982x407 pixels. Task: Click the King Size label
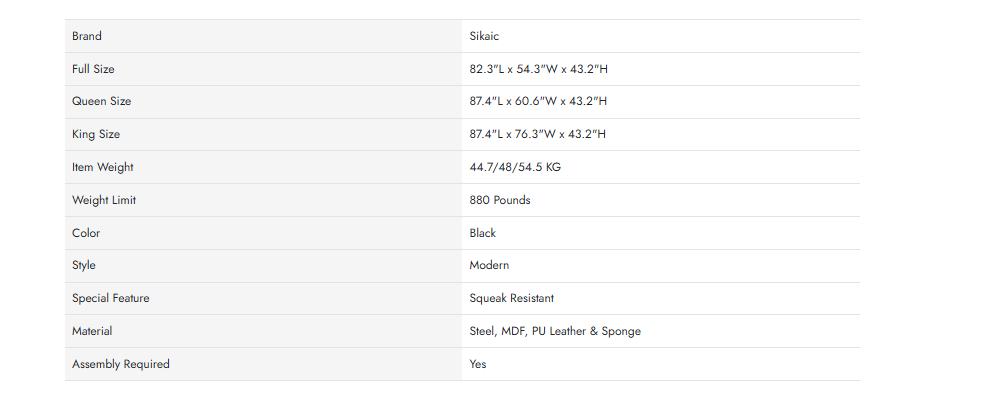(96, 134)
